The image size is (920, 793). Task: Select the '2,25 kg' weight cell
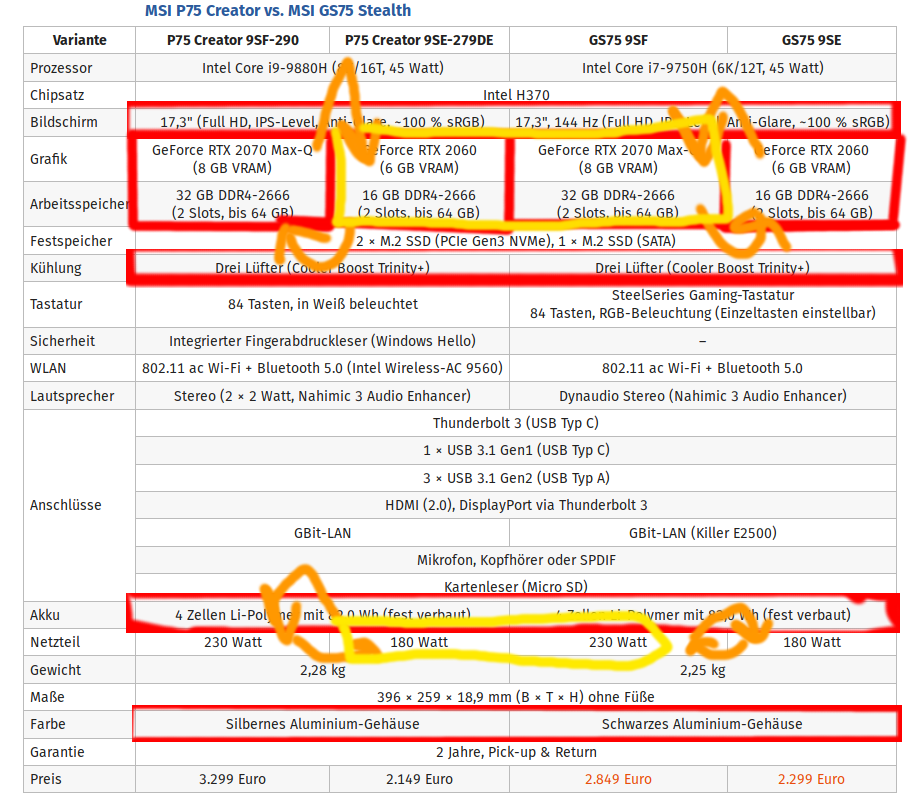point(703,669)
